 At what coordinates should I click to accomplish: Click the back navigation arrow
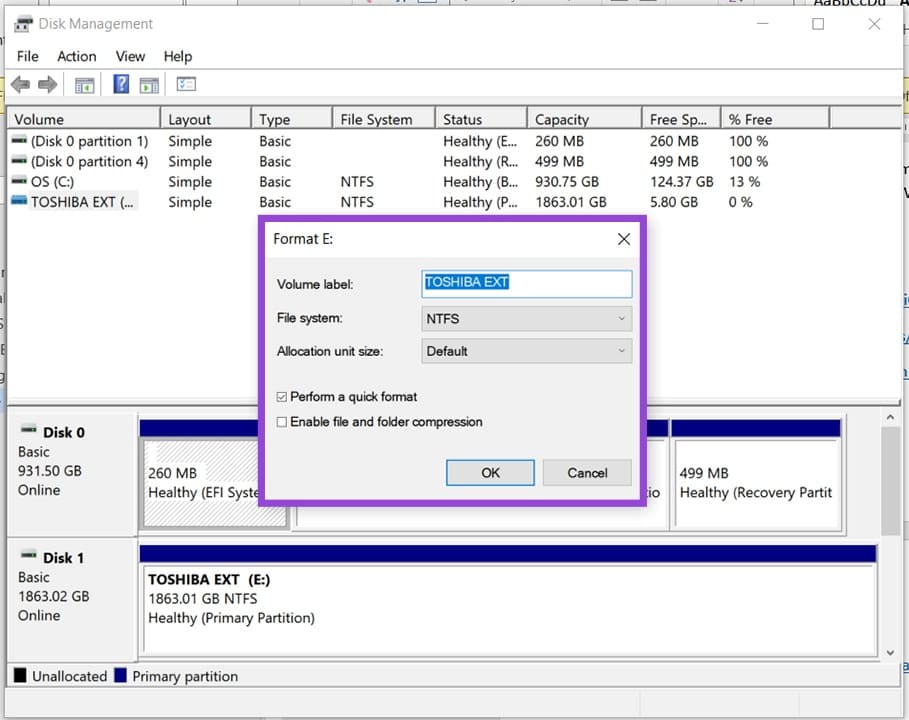21,85
